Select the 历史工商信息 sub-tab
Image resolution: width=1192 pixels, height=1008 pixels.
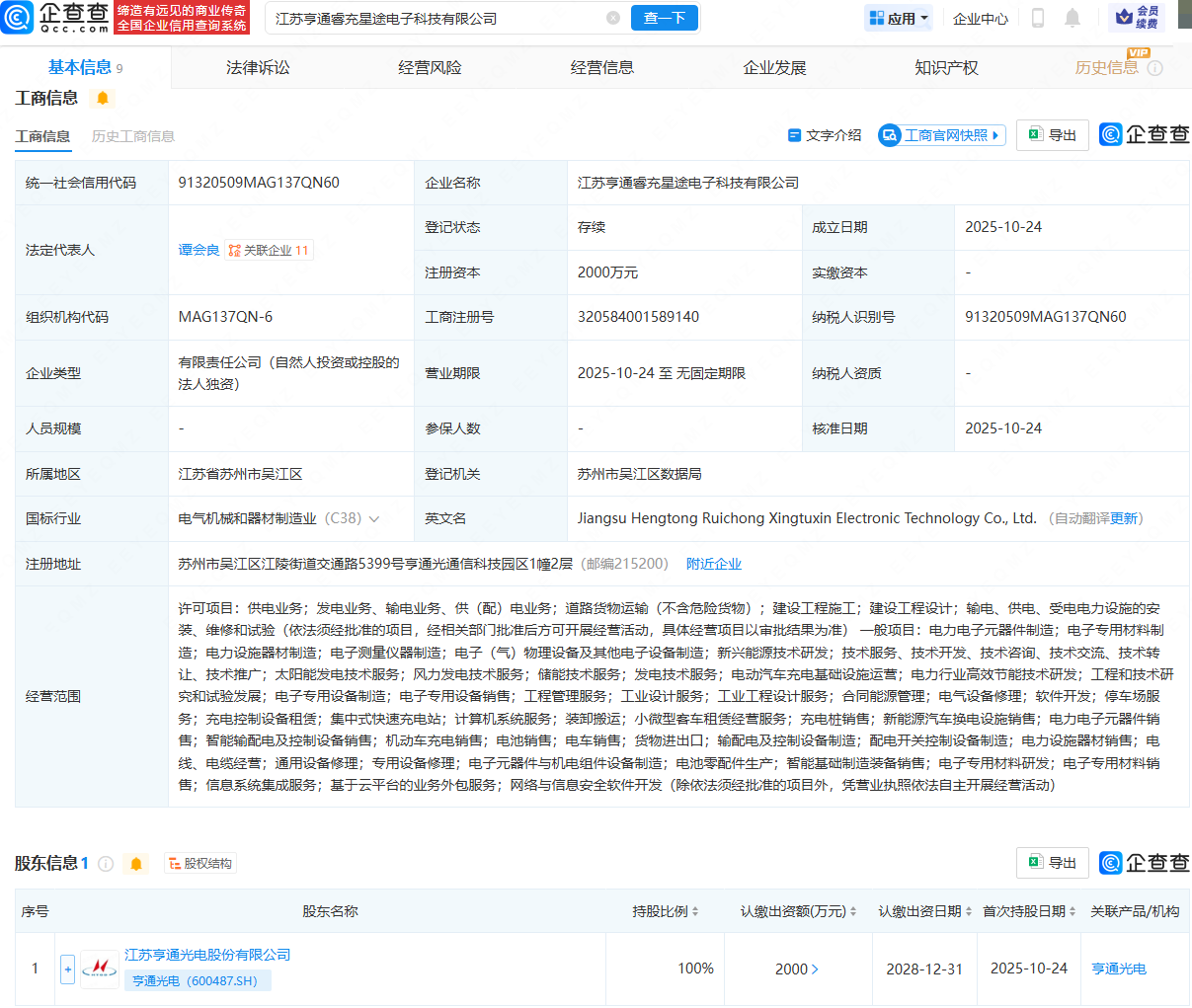point(133,136)
